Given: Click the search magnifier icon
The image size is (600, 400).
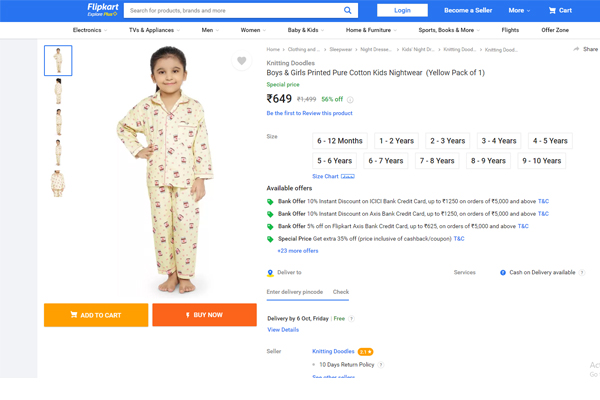Looking at the screenshot, I should pos(347,10).
